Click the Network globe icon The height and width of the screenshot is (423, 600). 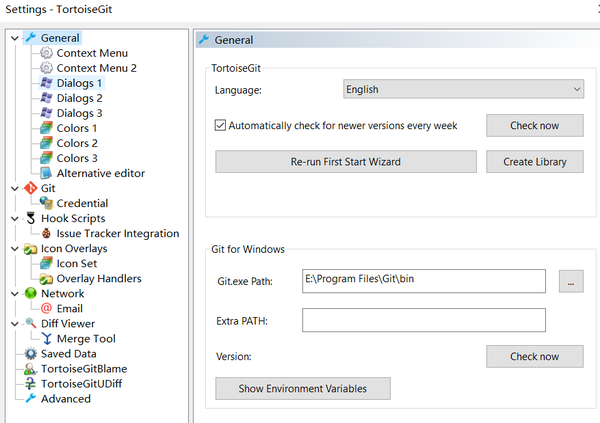tap(30, 293)
